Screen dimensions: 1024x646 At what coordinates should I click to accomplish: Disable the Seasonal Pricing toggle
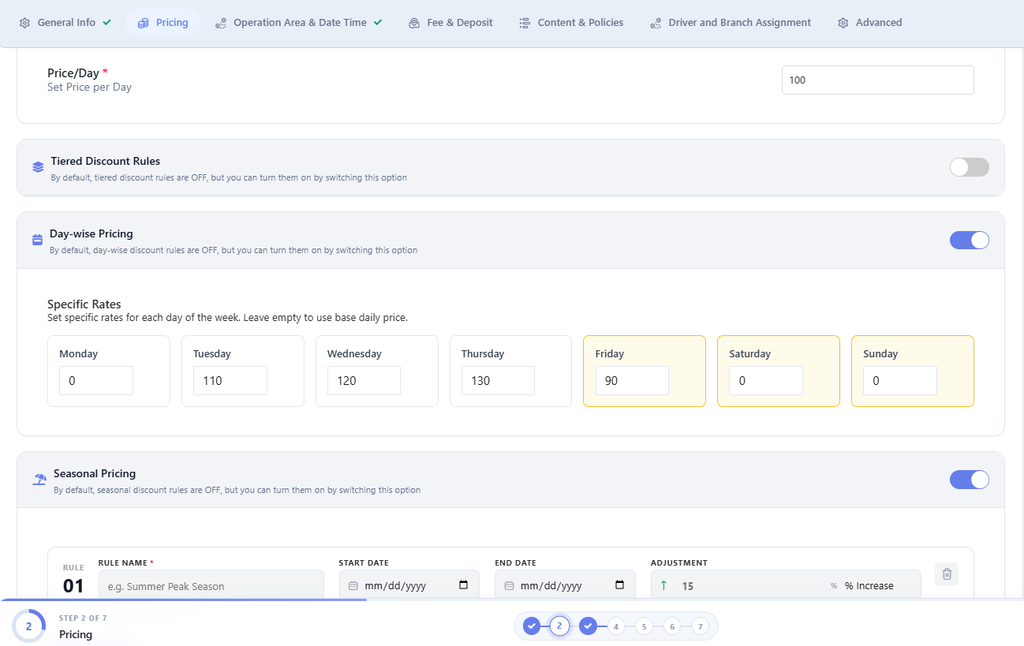point(969,479)
